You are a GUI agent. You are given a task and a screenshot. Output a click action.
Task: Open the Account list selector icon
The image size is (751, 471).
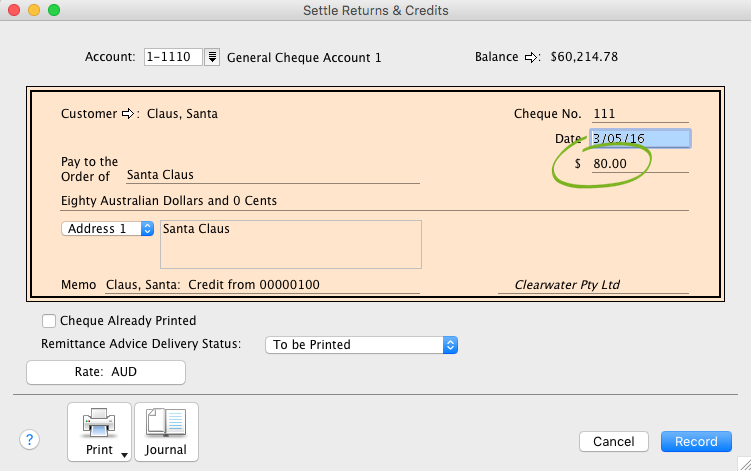pos(212,57)
